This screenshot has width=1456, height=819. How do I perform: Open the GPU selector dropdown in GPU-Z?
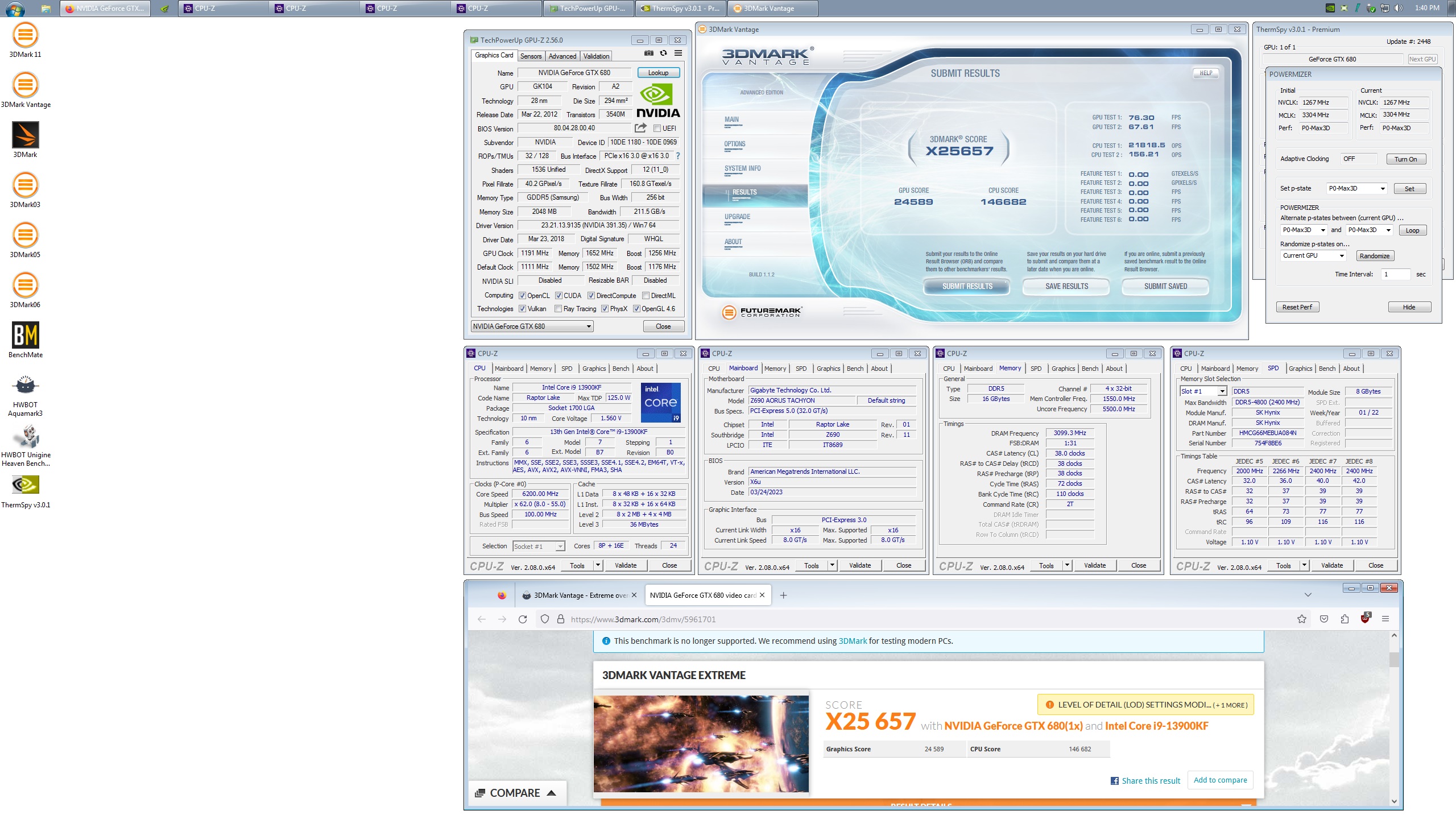[x=532, y=326]
